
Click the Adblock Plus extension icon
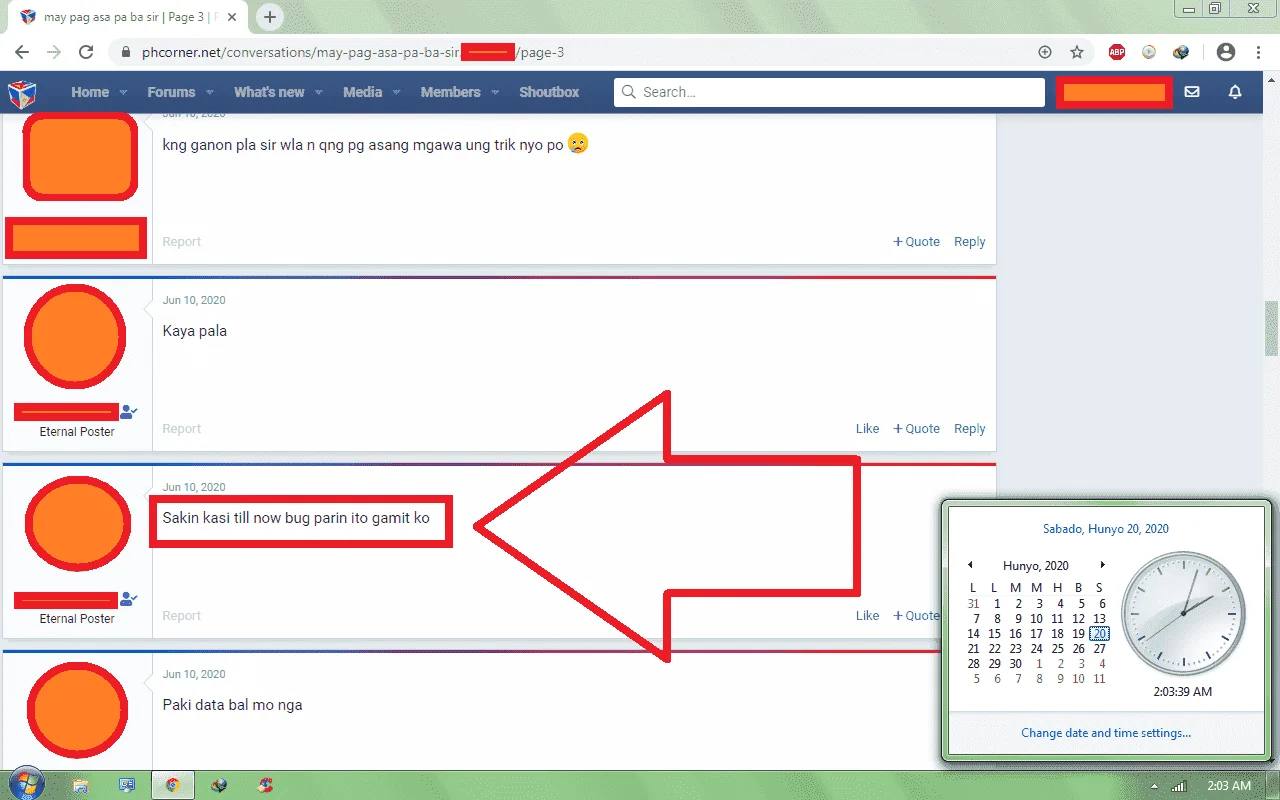point(1117,52)
